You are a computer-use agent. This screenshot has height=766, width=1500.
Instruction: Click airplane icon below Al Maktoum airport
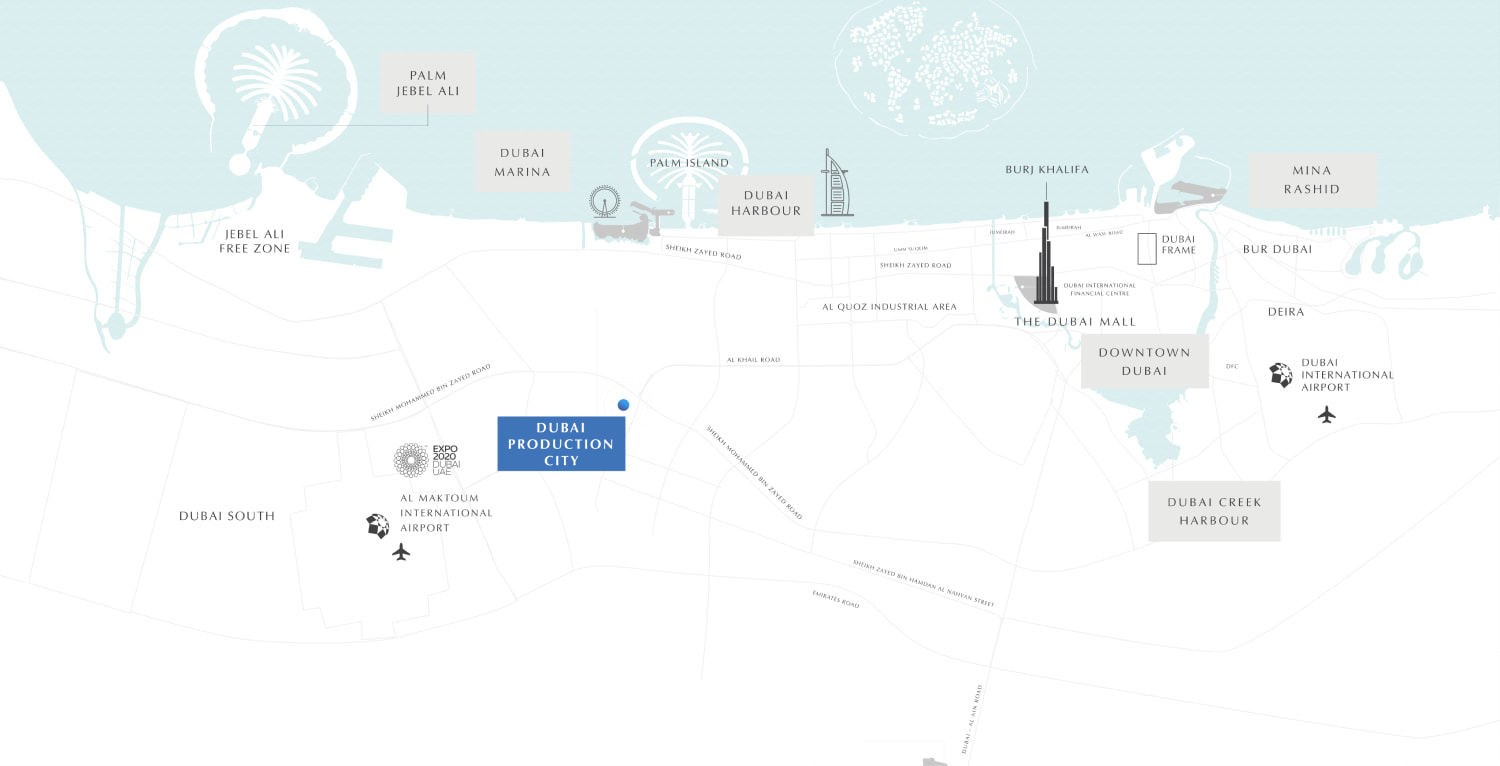(402, 552)
